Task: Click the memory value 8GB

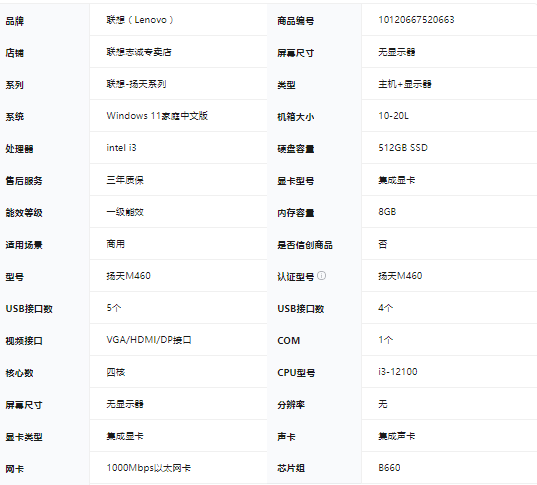Action: click(x=387, y=212)
